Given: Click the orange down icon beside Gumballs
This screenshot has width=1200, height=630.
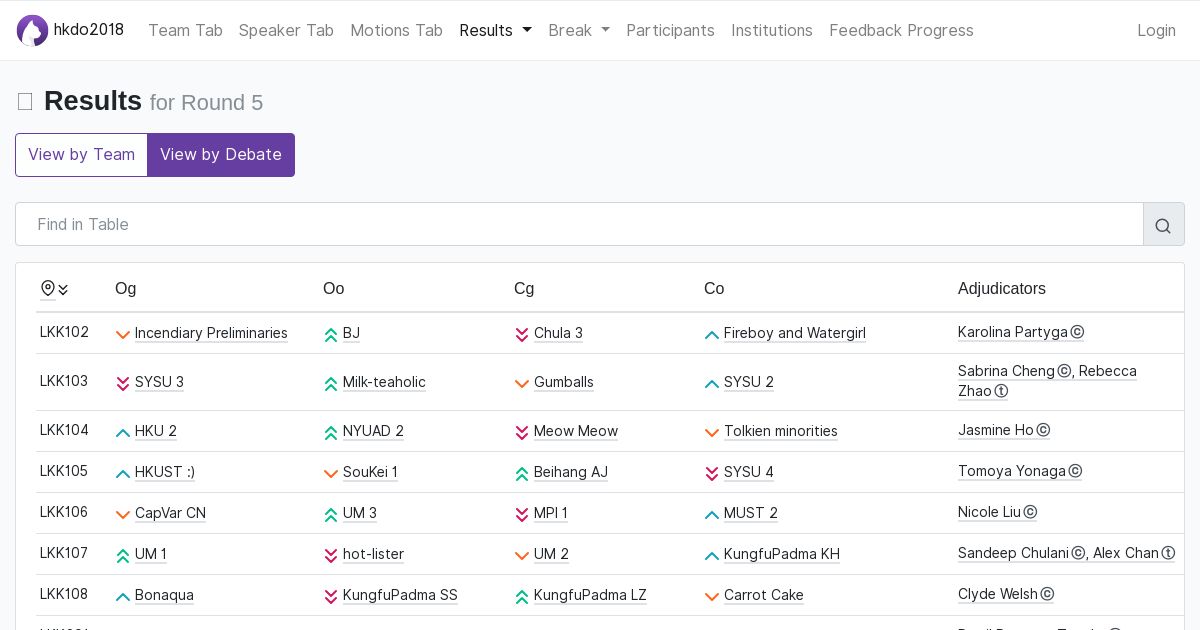Looking at the screenshot, I should coord(522,383).
